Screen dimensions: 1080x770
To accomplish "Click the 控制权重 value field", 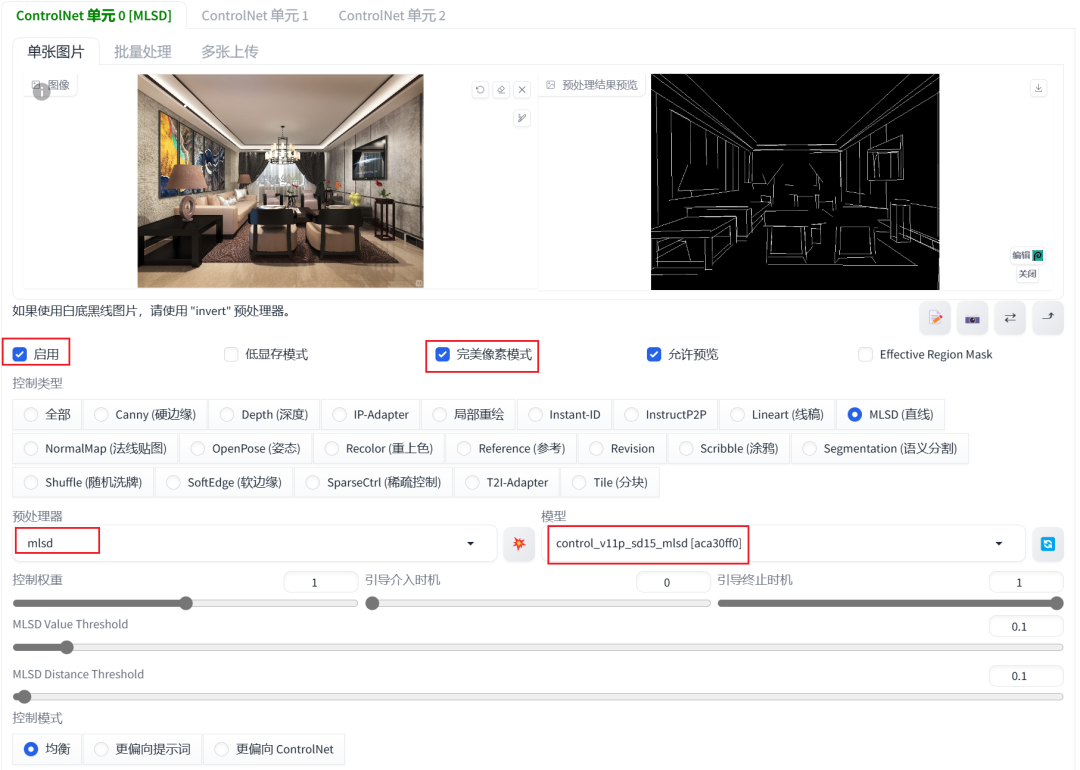I will pyautogui.click(x=320, y=582).
